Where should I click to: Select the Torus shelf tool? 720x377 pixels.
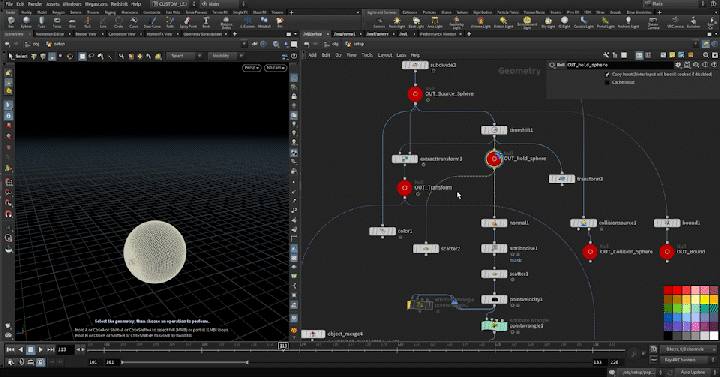57,22
